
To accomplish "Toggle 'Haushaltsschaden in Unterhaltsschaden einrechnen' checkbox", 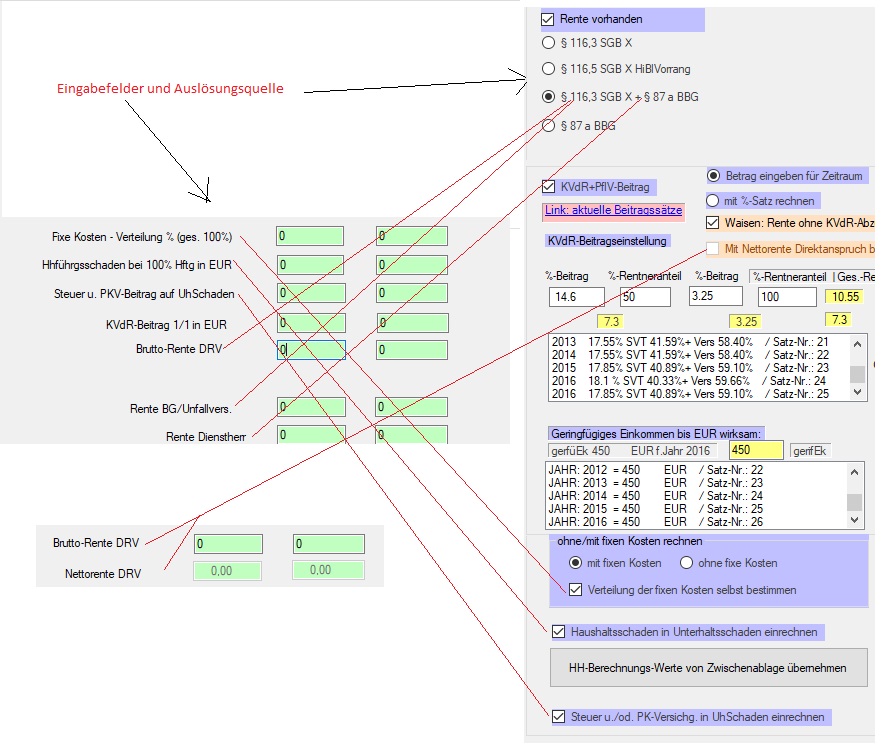I will pyautogui.click(x=558, y=631).
